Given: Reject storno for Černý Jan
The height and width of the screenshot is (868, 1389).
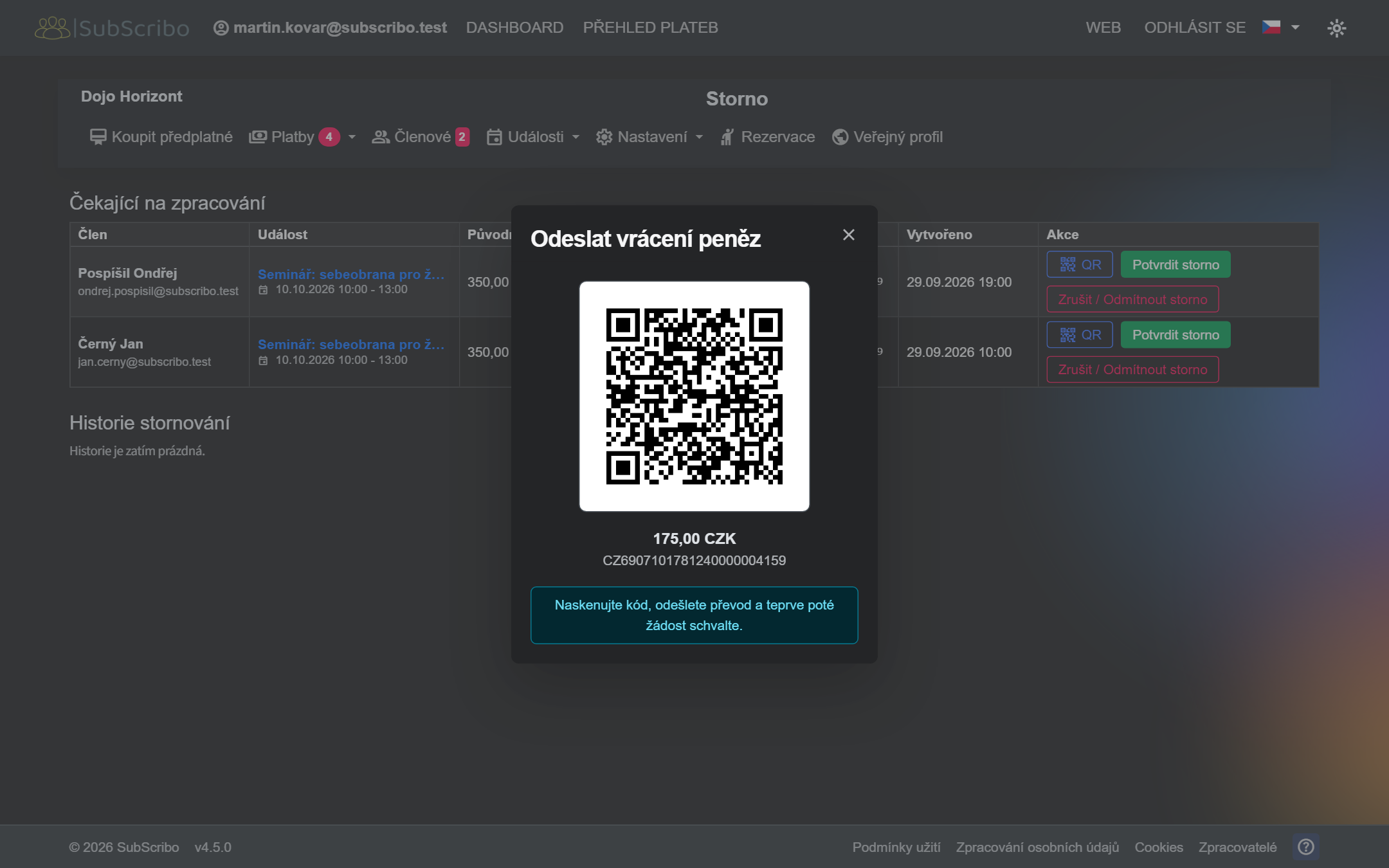Looking at the screenshot, I should pyautogui.click(x=1132, y=370).
